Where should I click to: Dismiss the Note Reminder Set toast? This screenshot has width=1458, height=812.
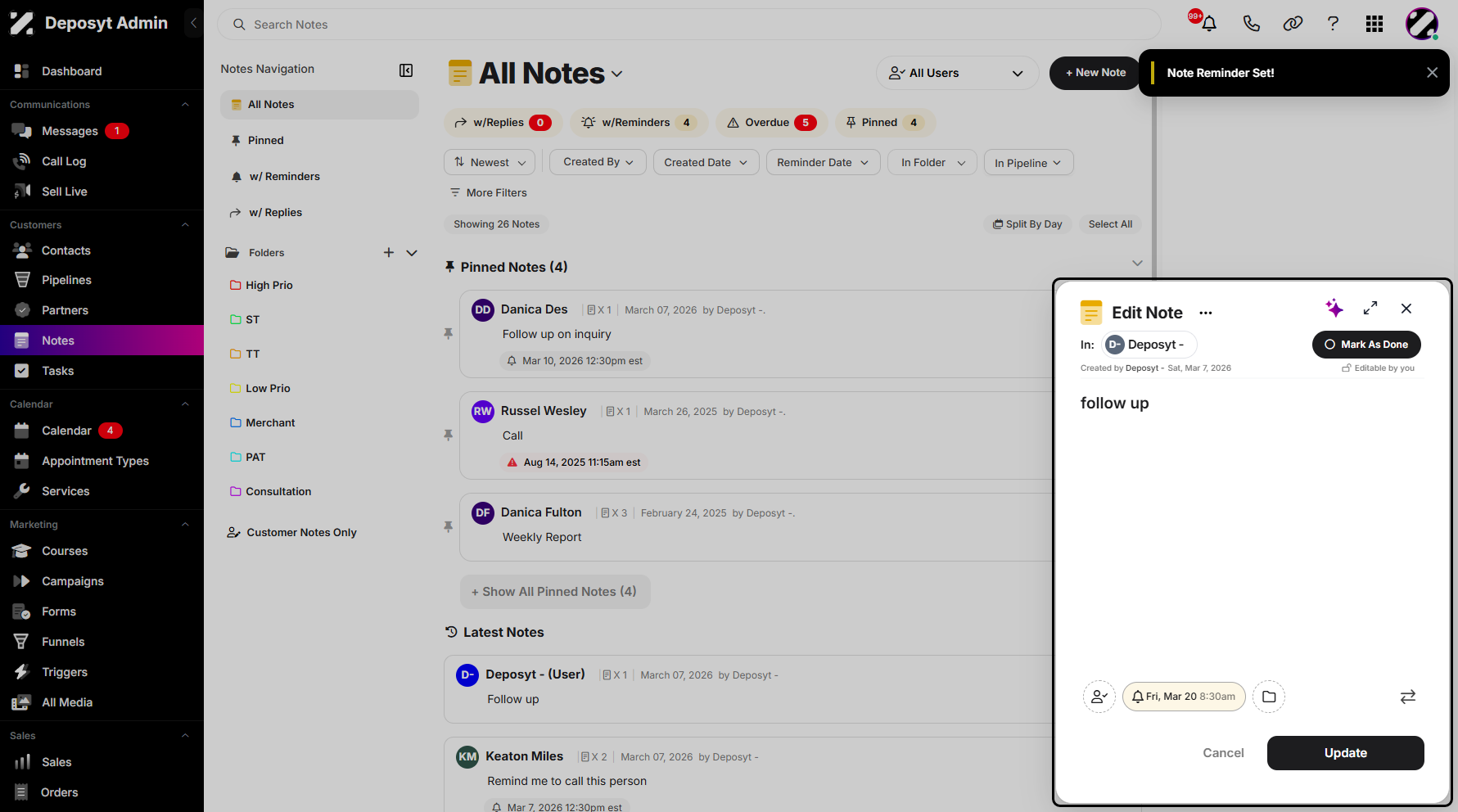click(1432, 73)
